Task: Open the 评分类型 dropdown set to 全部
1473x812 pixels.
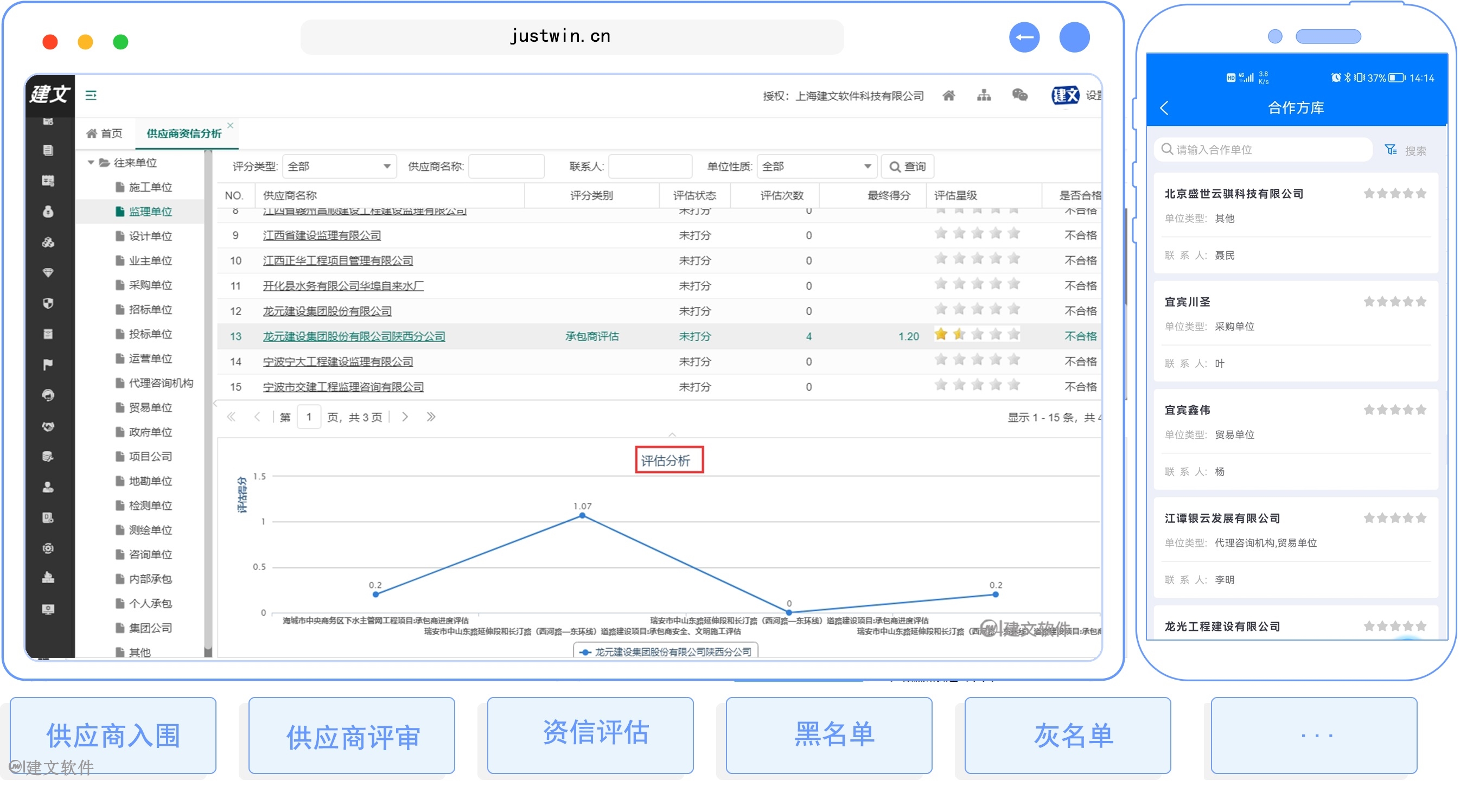Action: (339, 167)
